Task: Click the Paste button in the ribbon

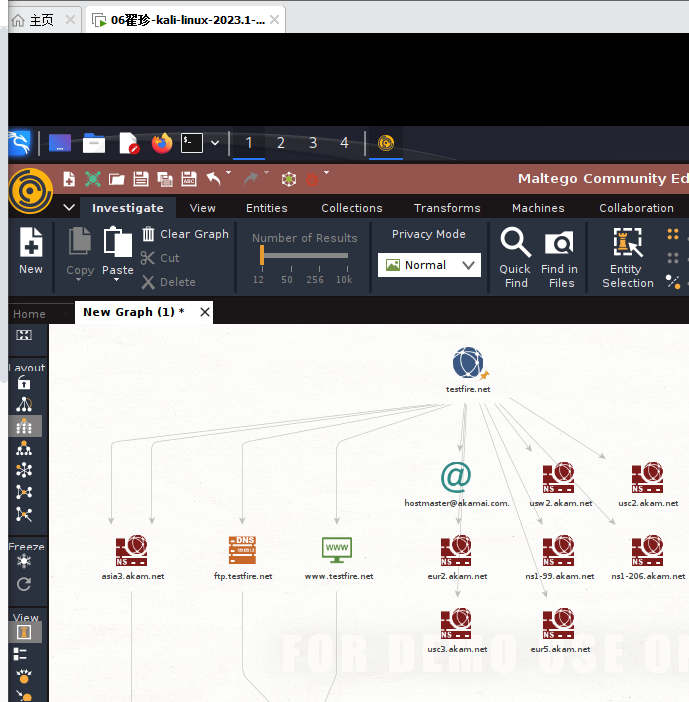Action: point(117,251)
